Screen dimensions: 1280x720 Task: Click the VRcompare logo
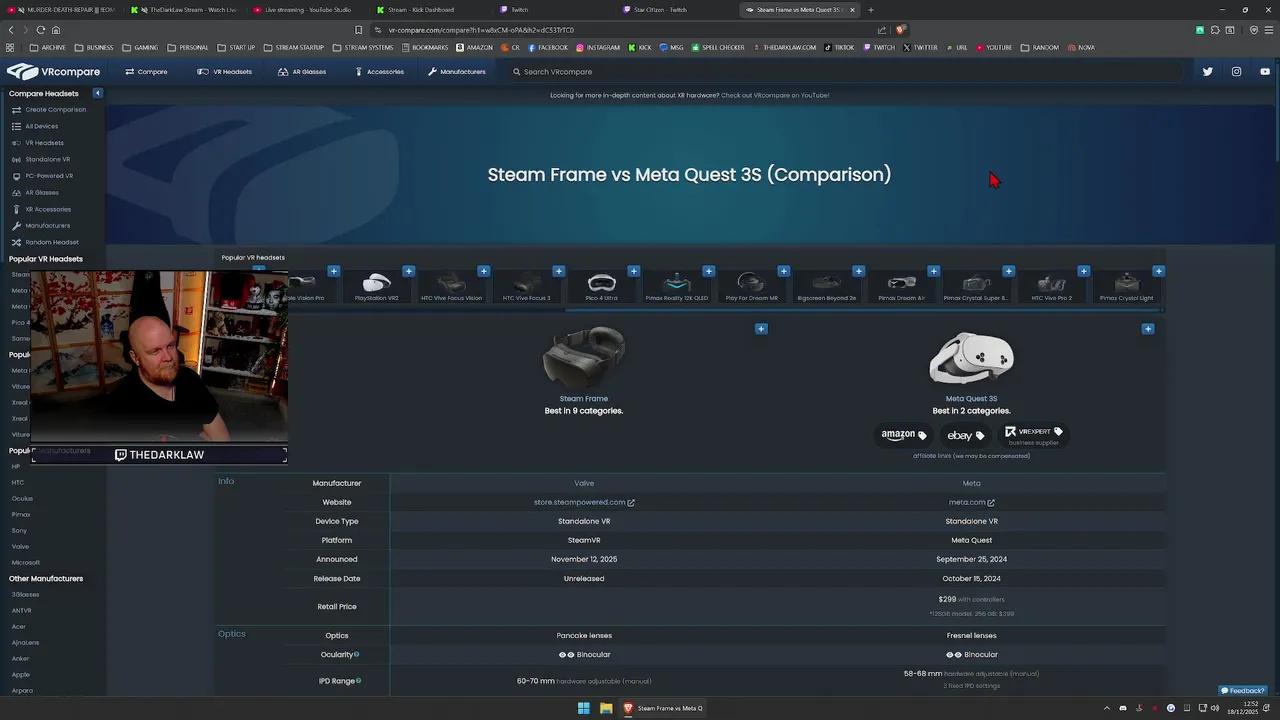54,71
